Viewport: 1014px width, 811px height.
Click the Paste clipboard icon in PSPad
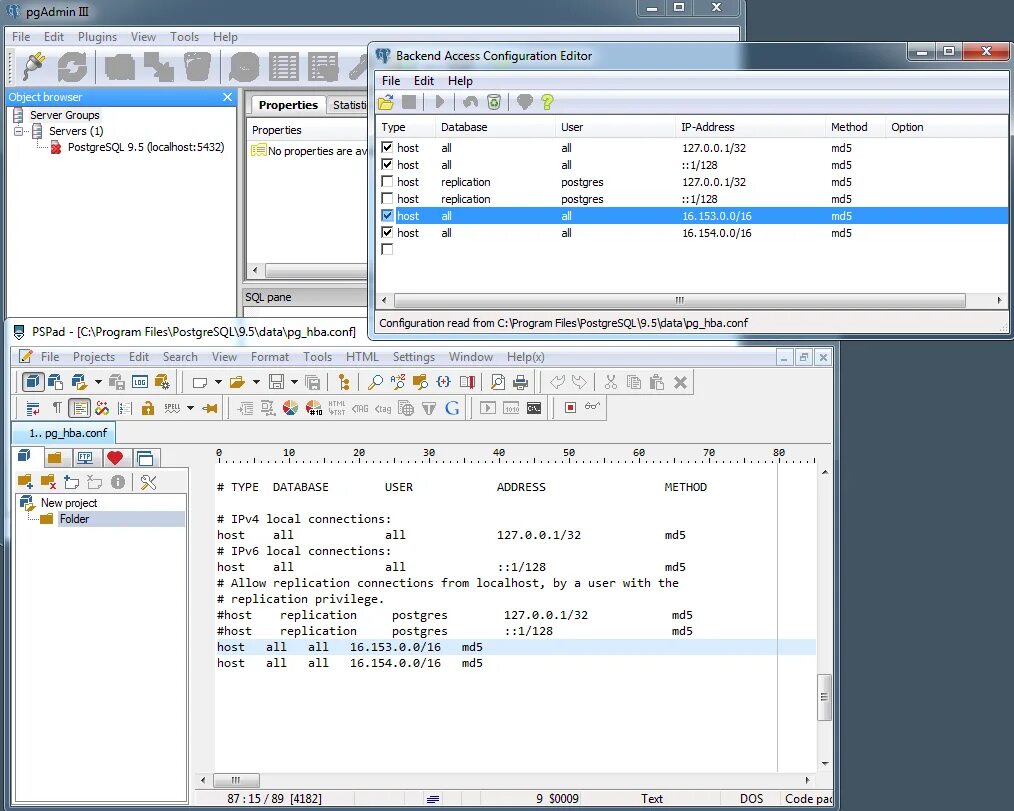[x=657, y=382]
